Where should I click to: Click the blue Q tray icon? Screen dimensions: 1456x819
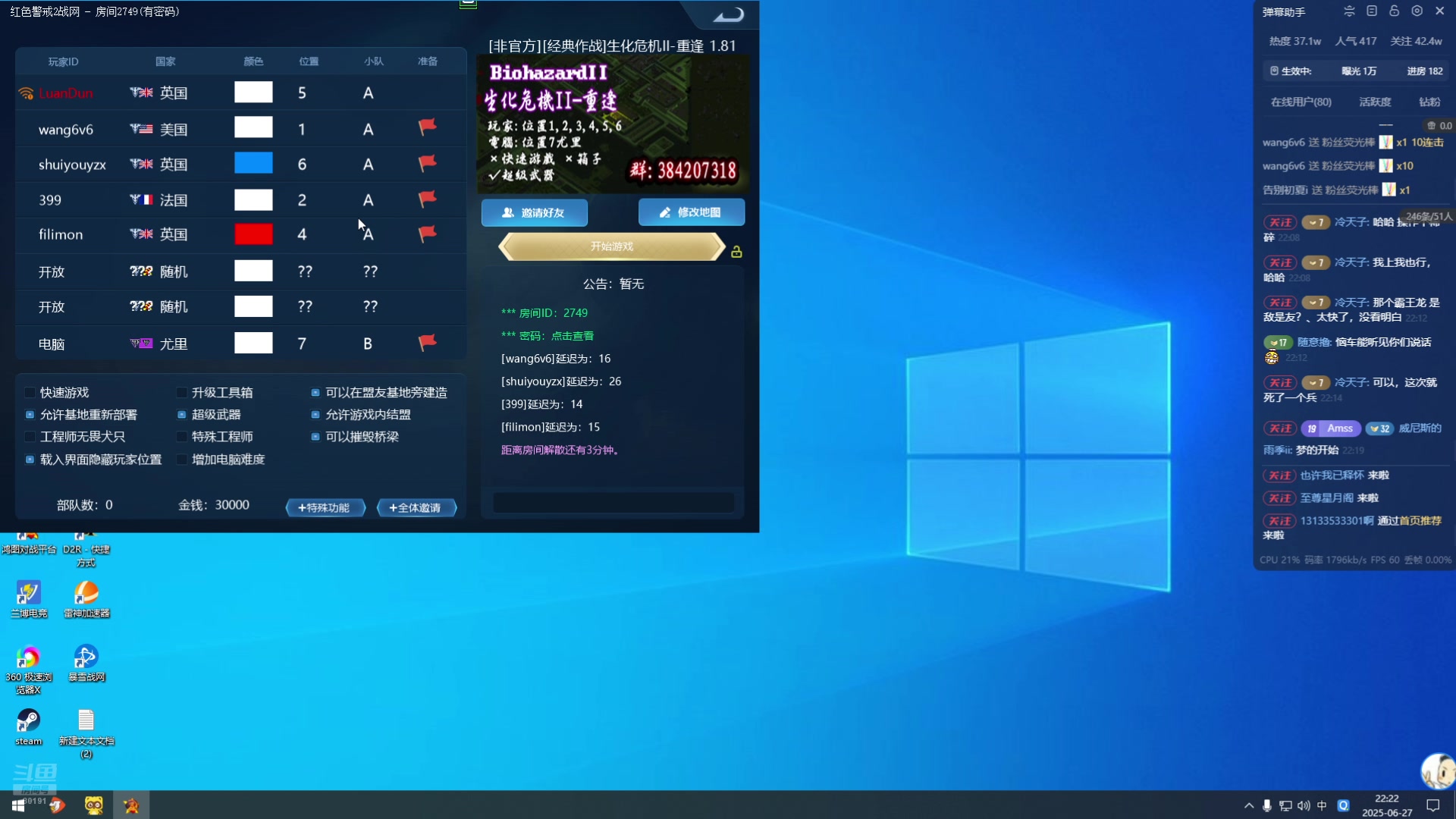click(1344, 805)
